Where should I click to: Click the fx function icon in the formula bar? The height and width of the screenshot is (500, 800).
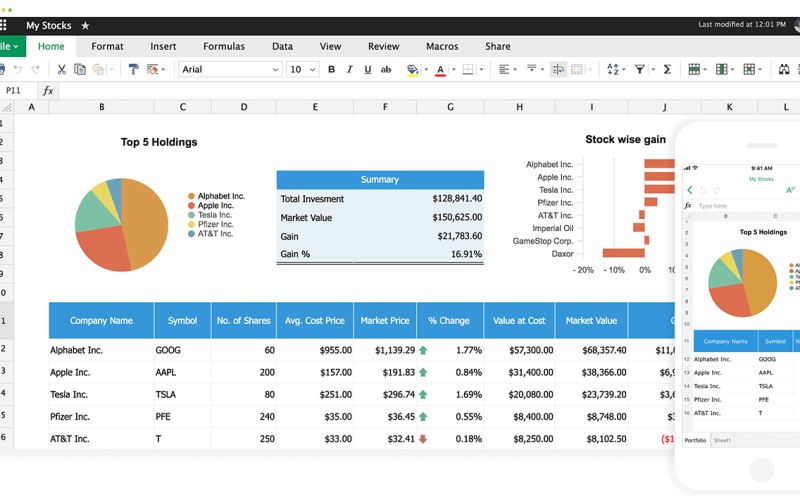point(48,90)
